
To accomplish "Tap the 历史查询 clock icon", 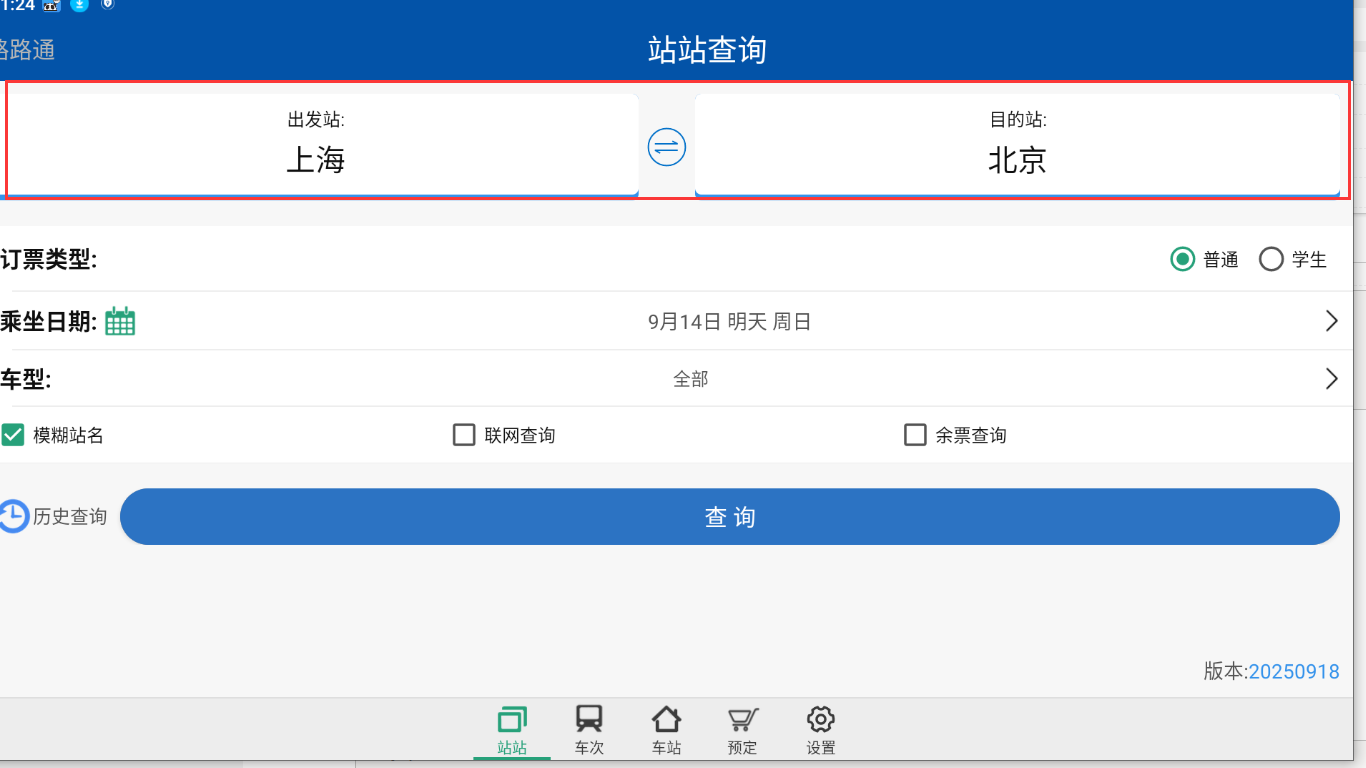I will click(13, 516).
